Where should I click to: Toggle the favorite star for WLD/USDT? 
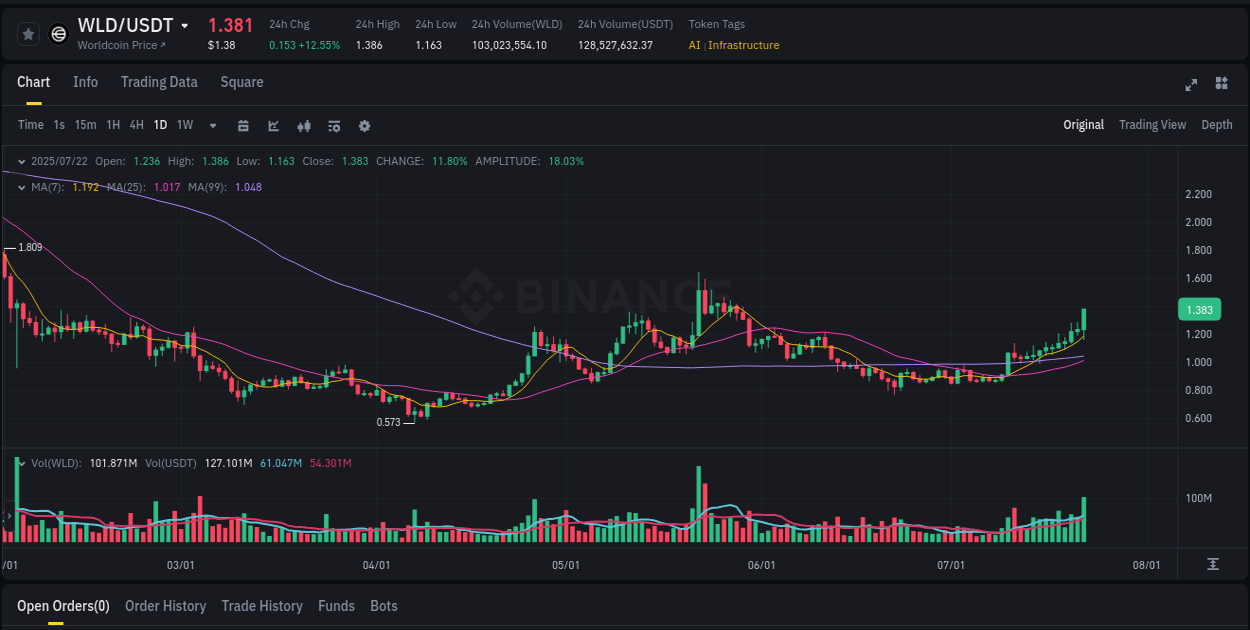28,34
